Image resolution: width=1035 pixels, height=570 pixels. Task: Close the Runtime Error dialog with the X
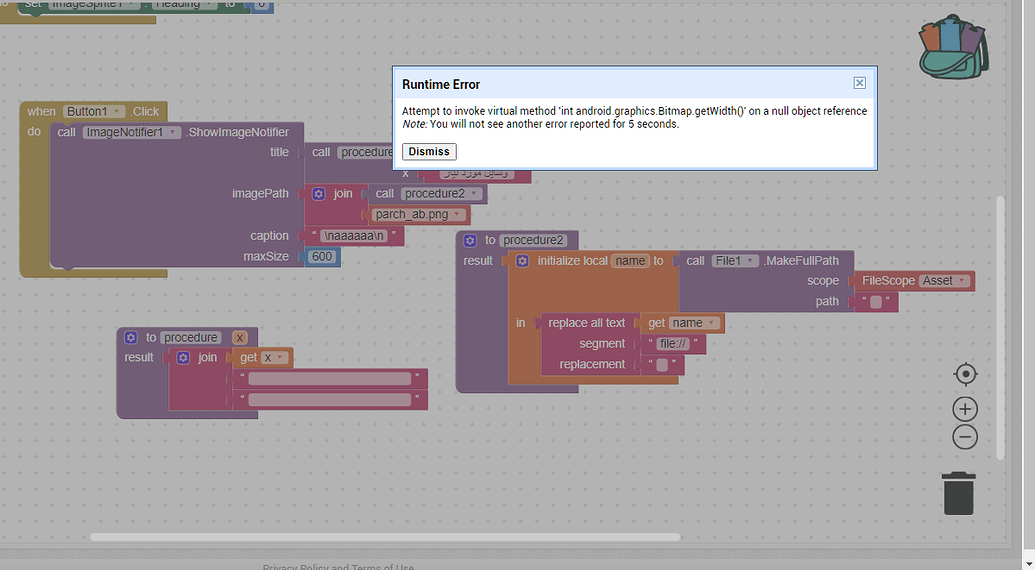pos(859,83)
